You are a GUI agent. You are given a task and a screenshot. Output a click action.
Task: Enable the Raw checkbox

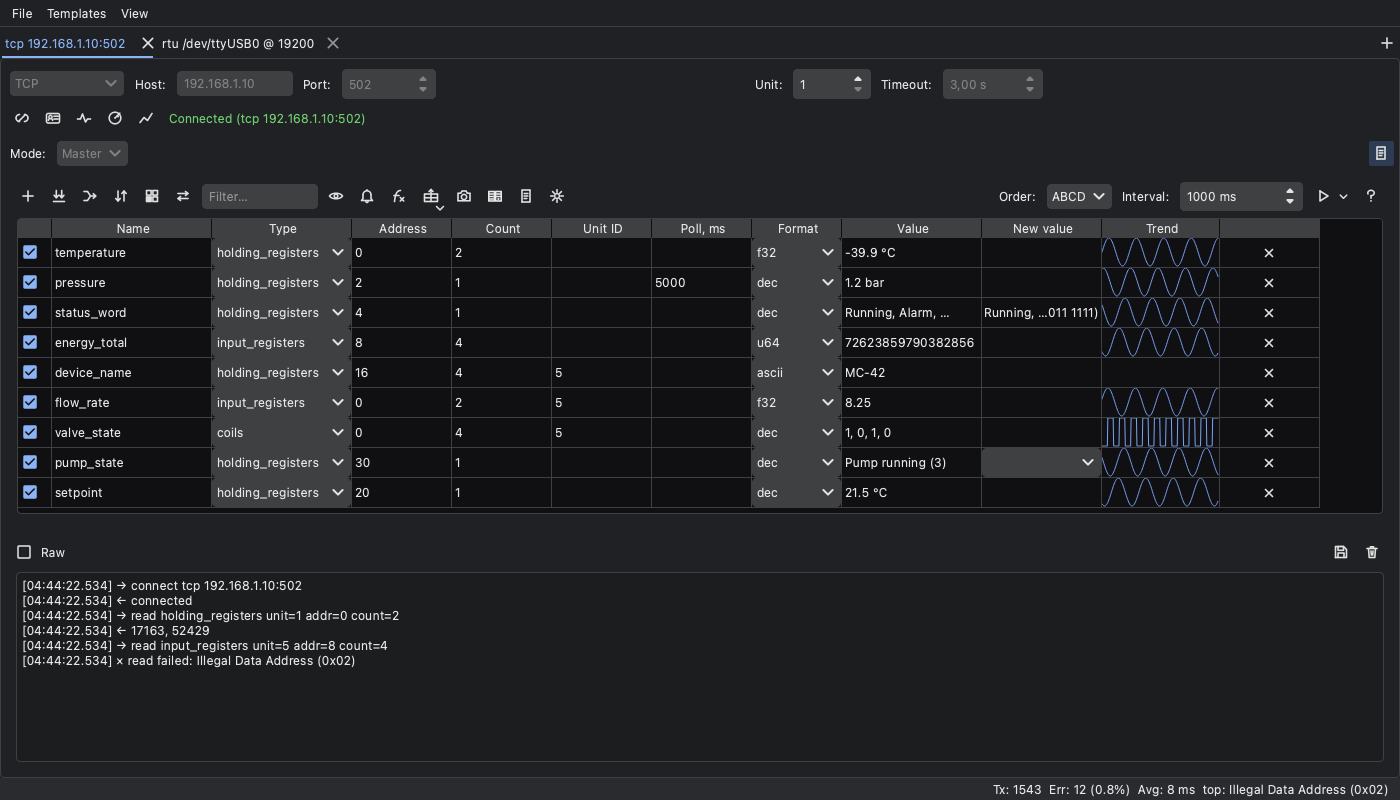coord(24,552)
